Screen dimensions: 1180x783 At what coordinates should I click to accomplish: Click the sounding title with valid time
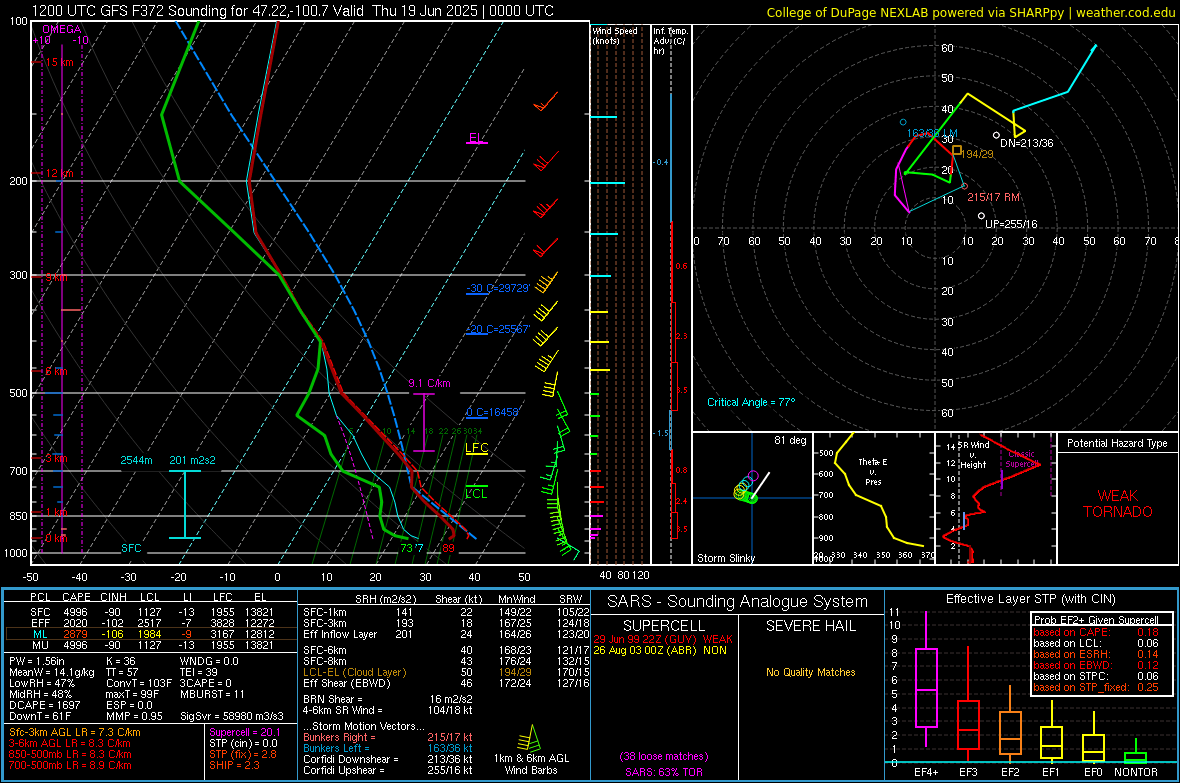tap(293, 11)
